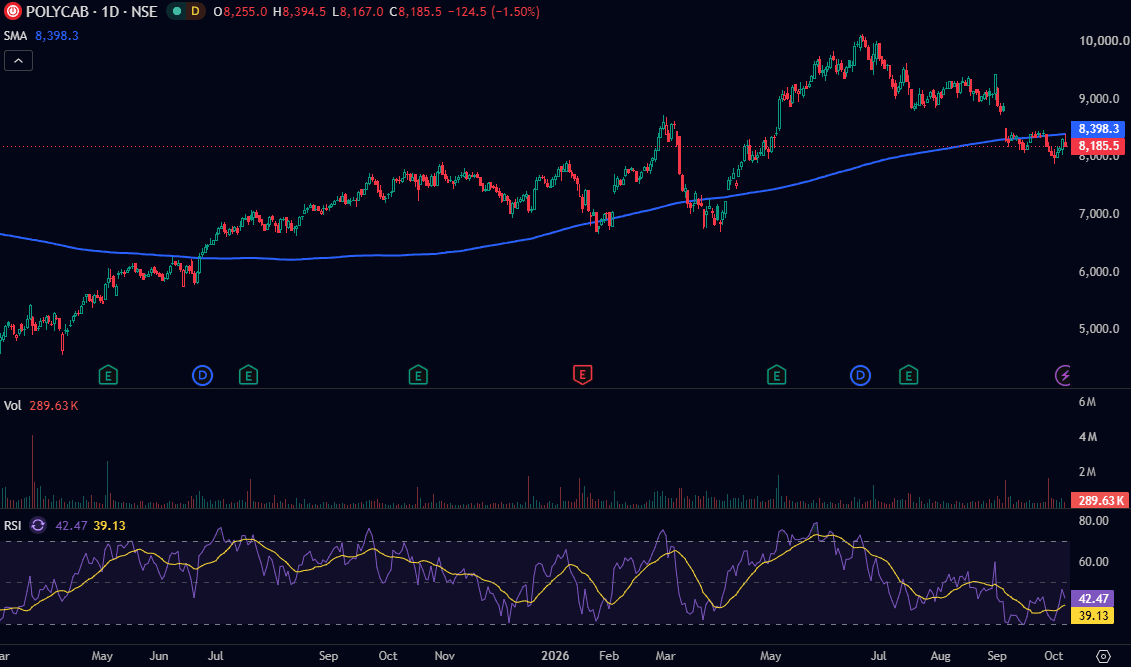Click the open price O8,255.0 in the header
Viewport: 1131px width, 667px height.
240,12
